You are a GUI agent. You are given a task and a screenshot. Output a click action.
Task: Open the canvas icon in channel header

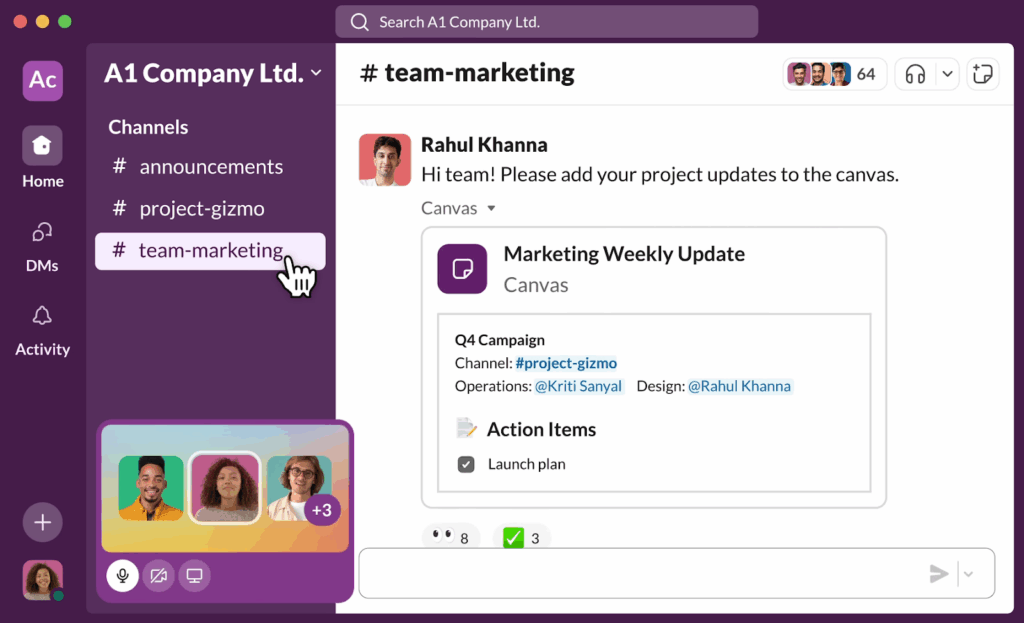coord(983,74)
